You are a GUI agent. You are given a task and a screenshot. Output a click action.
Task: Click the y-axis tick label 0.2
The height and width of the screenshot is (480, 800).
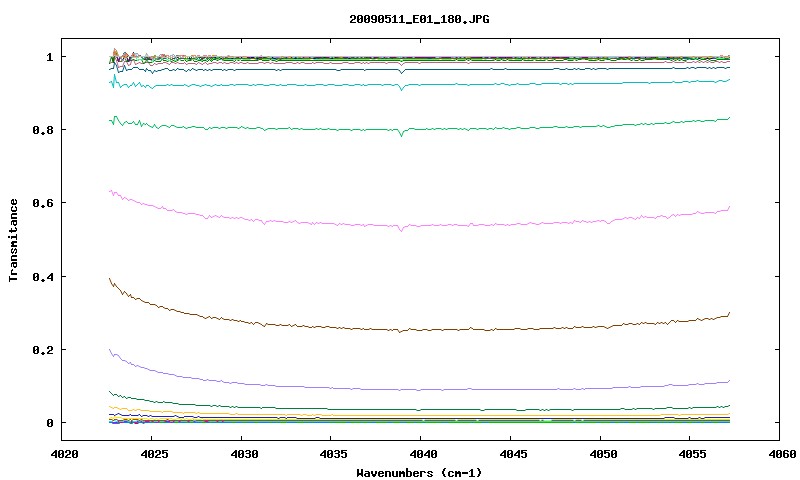(x=43, y=350)
